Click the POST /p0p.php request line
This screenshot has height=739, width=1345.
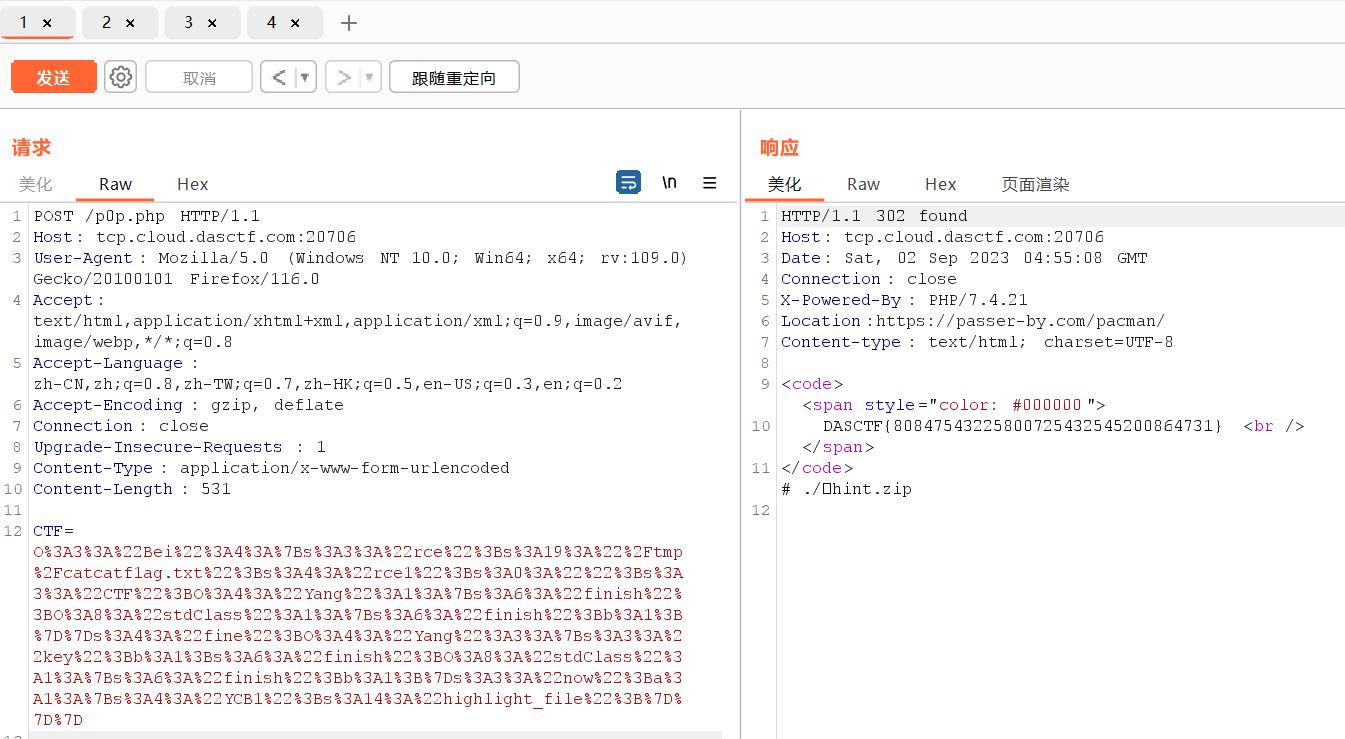tap(147, 216)
